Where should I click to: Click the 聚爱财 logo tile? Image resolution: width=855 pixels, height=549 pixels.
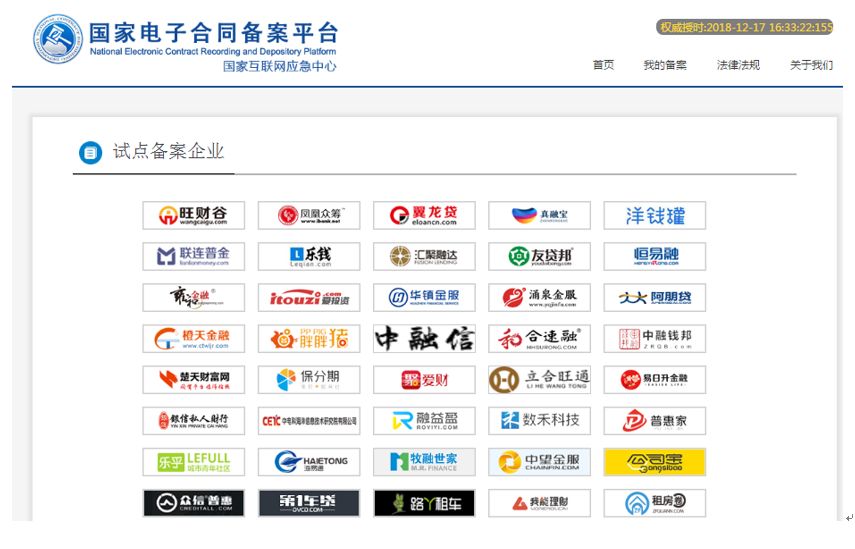pos(424,379)
